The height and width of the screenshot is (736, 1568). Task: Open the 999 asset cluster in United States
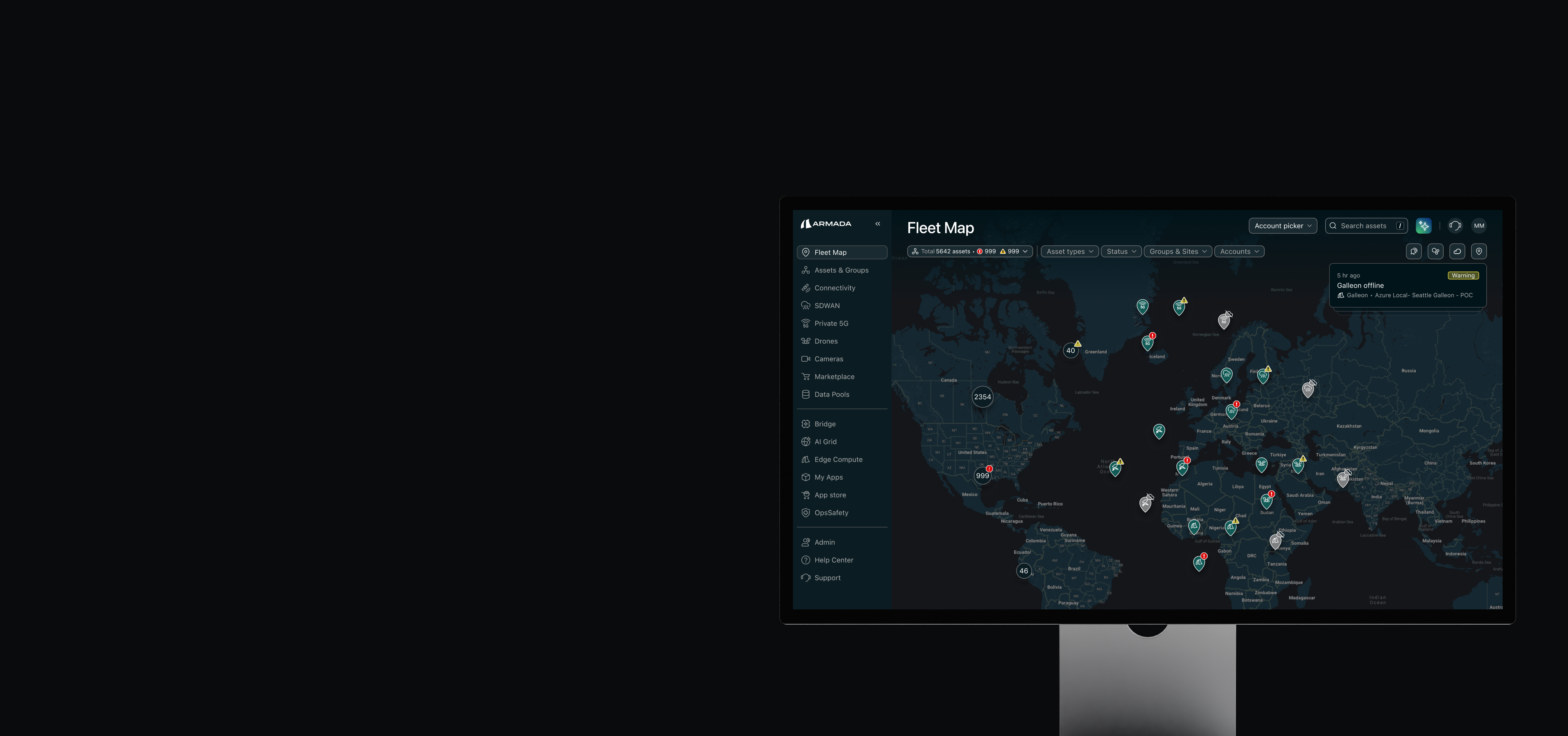click(982, 475)
